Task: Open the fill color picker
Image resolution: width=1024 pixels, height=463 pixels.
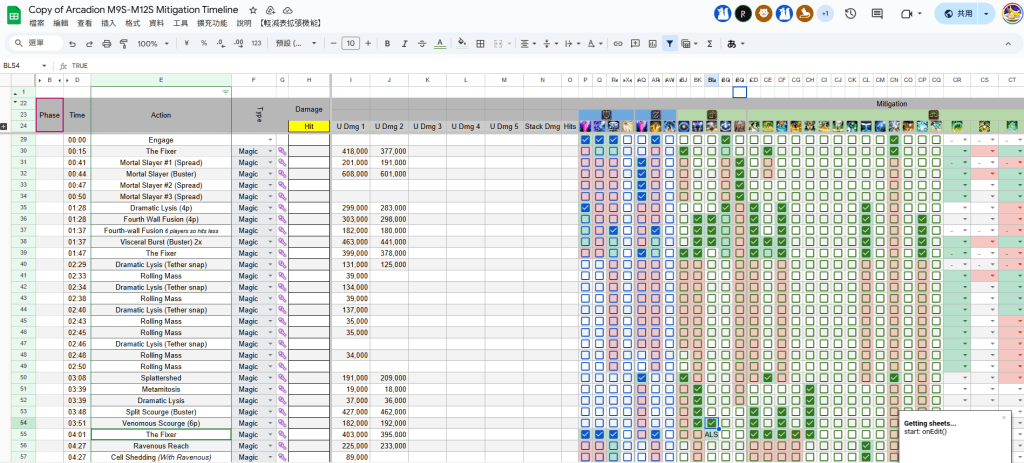Action: click(x=461, y=44)
